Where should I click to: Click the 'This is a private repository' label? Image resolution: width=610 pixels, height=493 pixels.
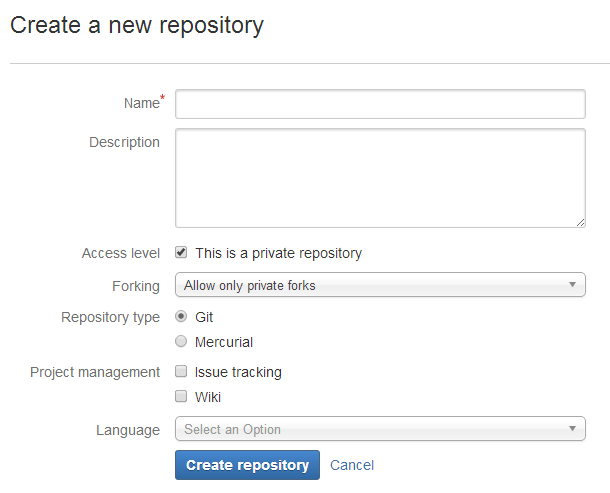tap(278, 253)
